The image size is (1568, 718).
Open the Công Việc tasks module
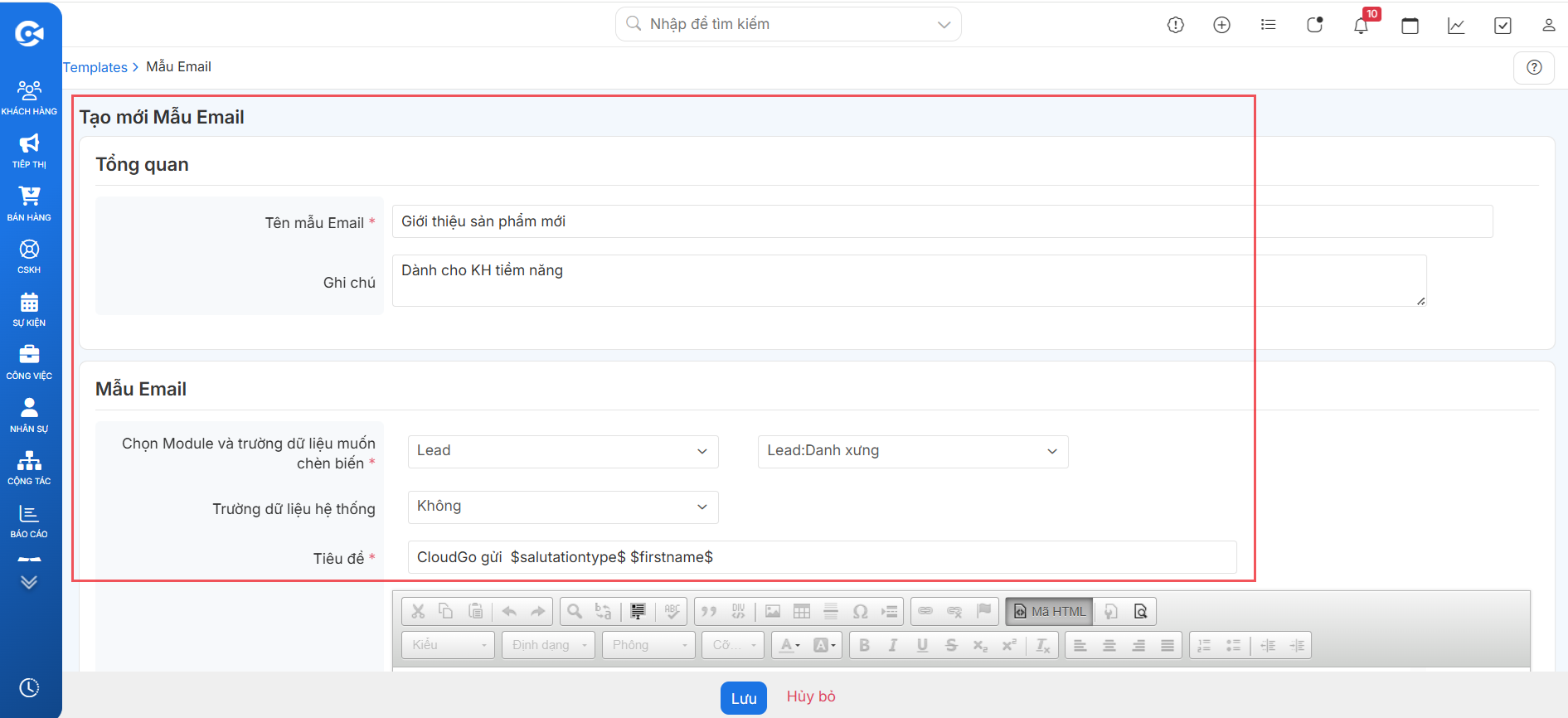click(29, 362)
